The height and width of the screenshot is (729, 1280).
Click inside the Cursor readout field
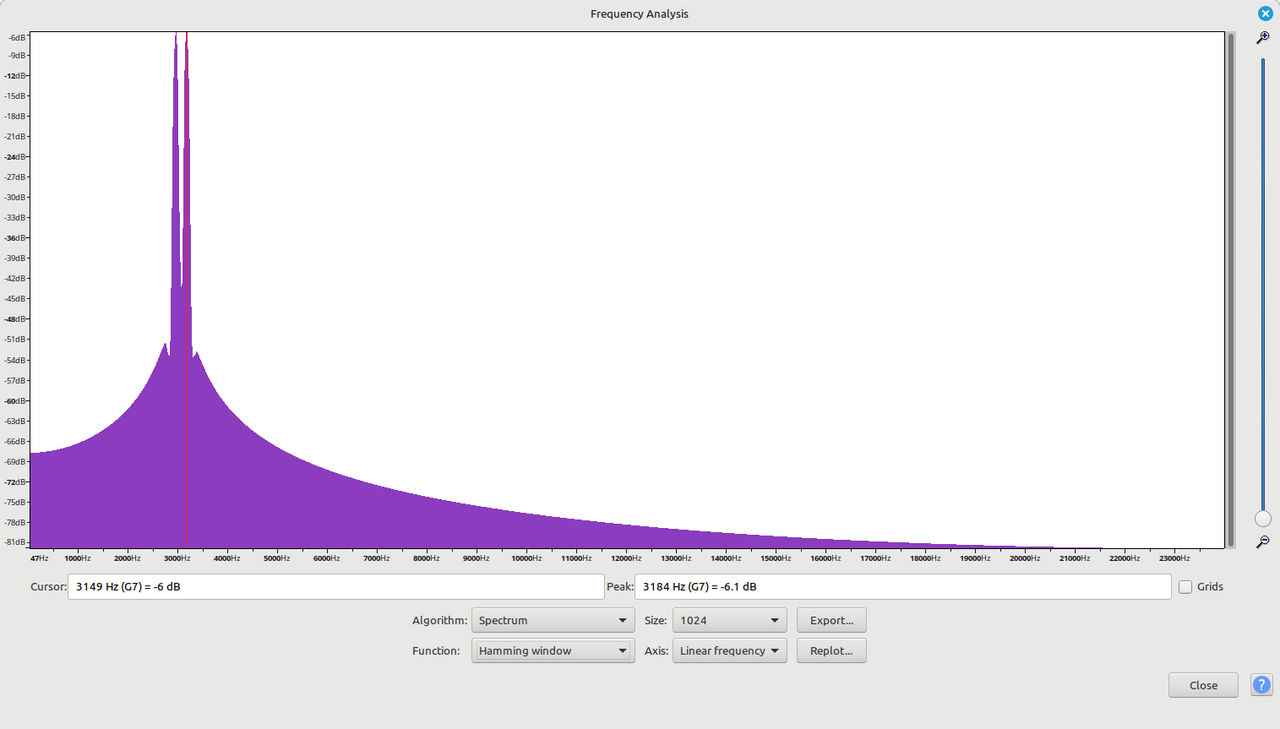pos(335,587)
